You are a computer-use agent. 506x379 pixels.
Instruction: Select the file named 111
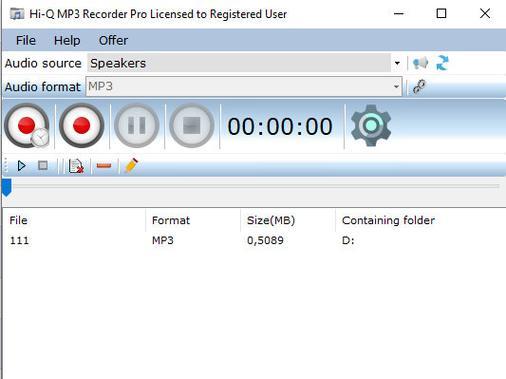[x=19, y=240]
